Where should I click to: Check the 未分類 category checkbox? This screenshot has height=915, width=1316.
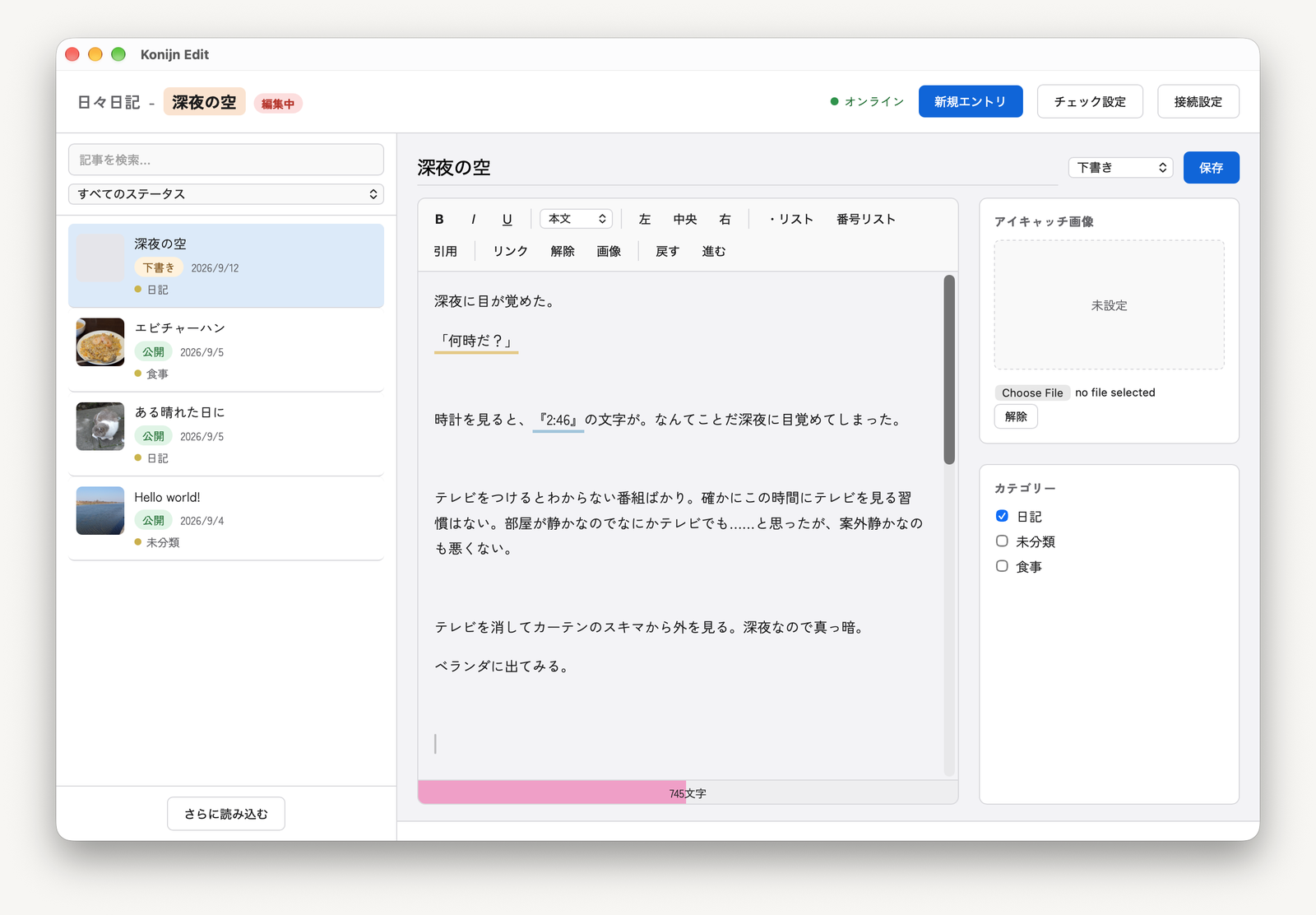coord(1002,541)
